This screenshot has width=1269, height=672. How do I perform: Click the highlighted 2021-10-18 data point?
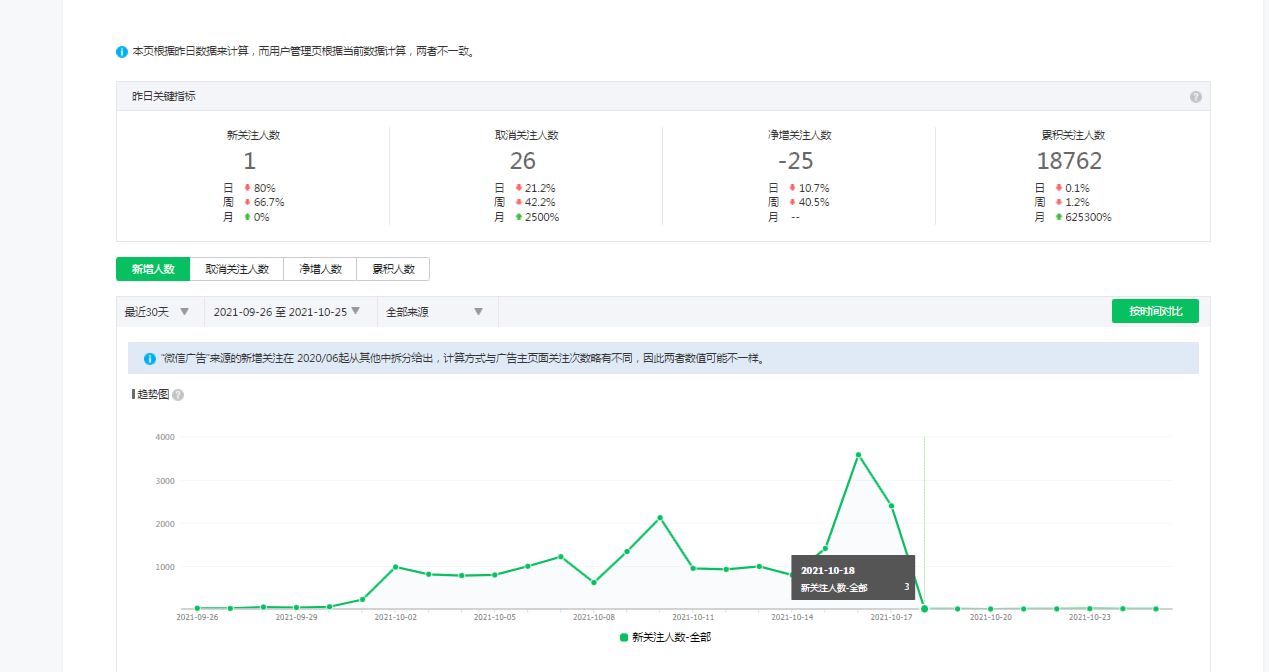(x=924, y=608)
